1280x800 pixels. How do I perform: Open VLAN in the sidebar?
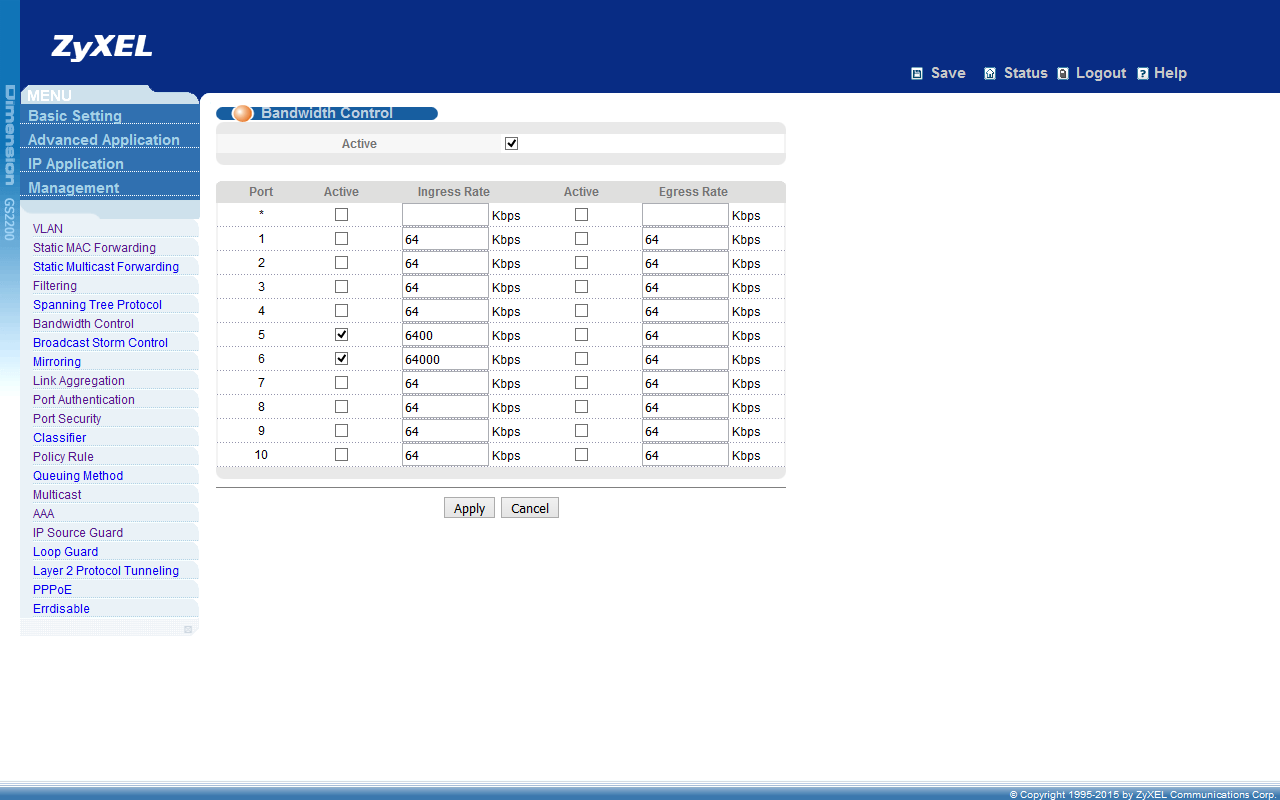pyautogui.click(x=48, y=229)
